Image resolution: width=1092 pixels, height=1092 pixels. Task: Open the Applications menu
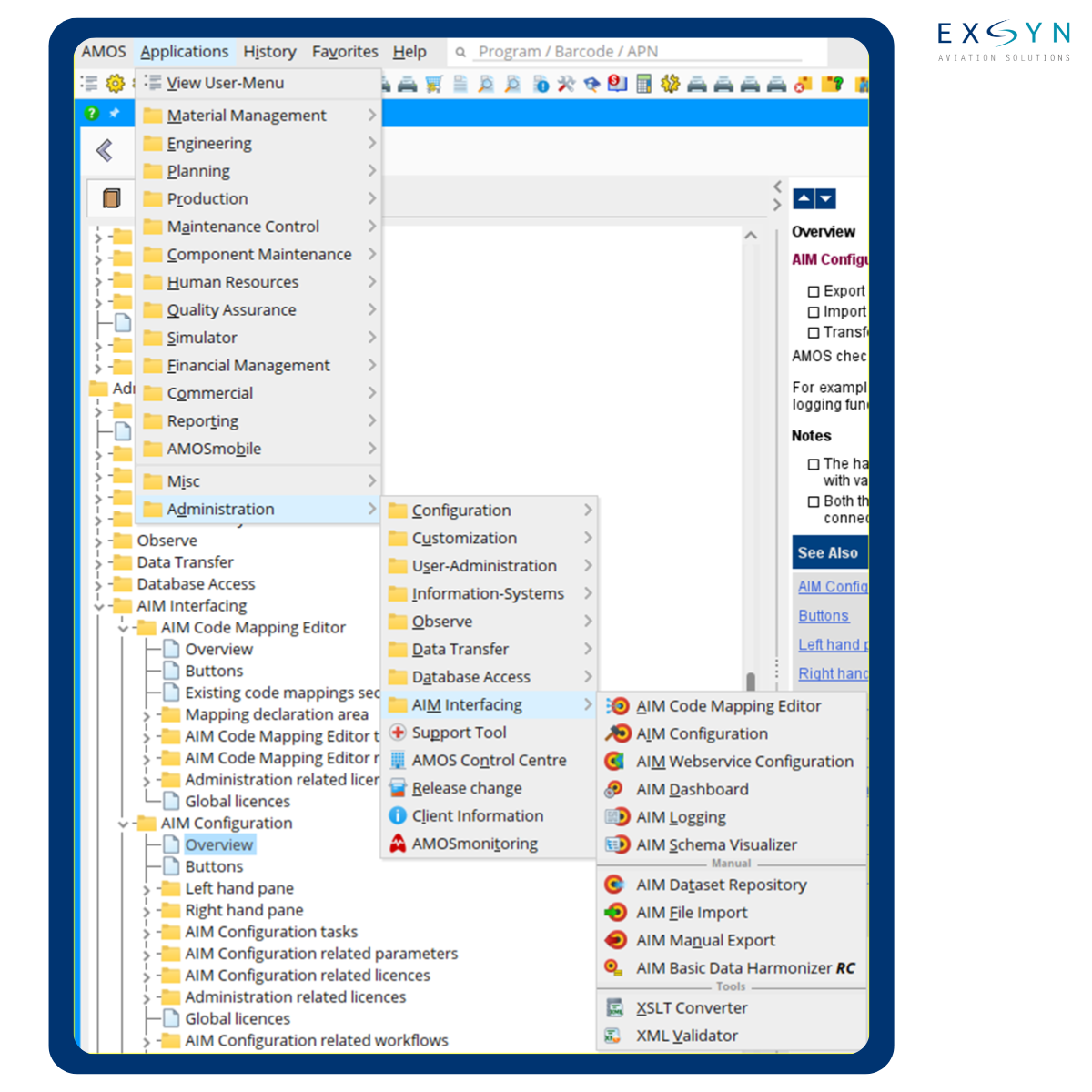click(185, 52)
